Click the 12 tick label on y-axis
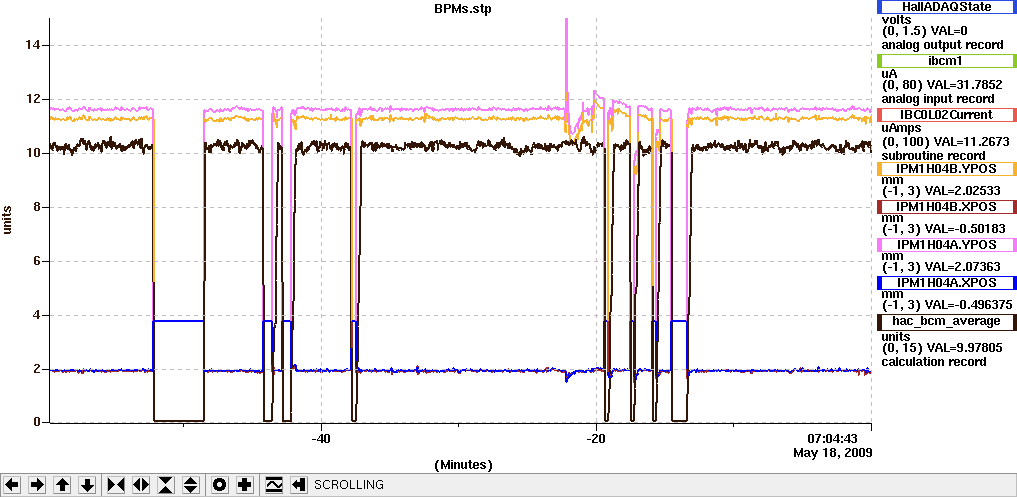 pyautogui.click(x=32, y=99)
